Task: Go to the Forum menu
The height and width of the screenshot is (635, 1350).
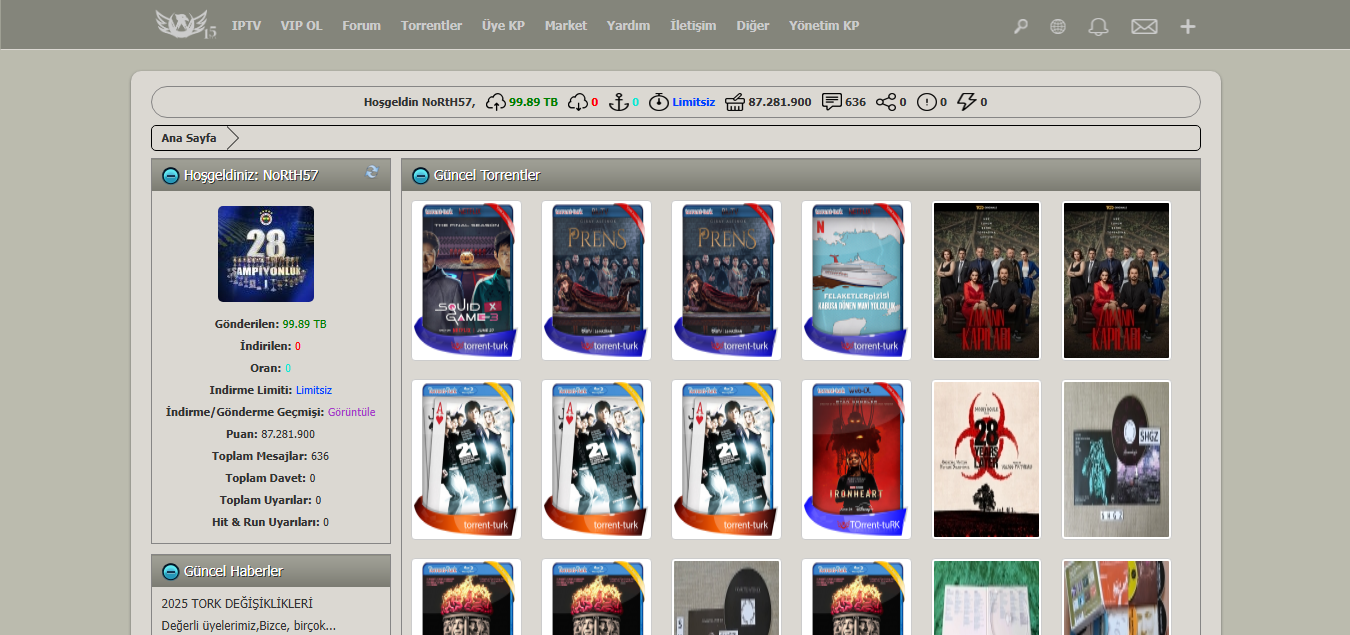Action: (361, 26)
